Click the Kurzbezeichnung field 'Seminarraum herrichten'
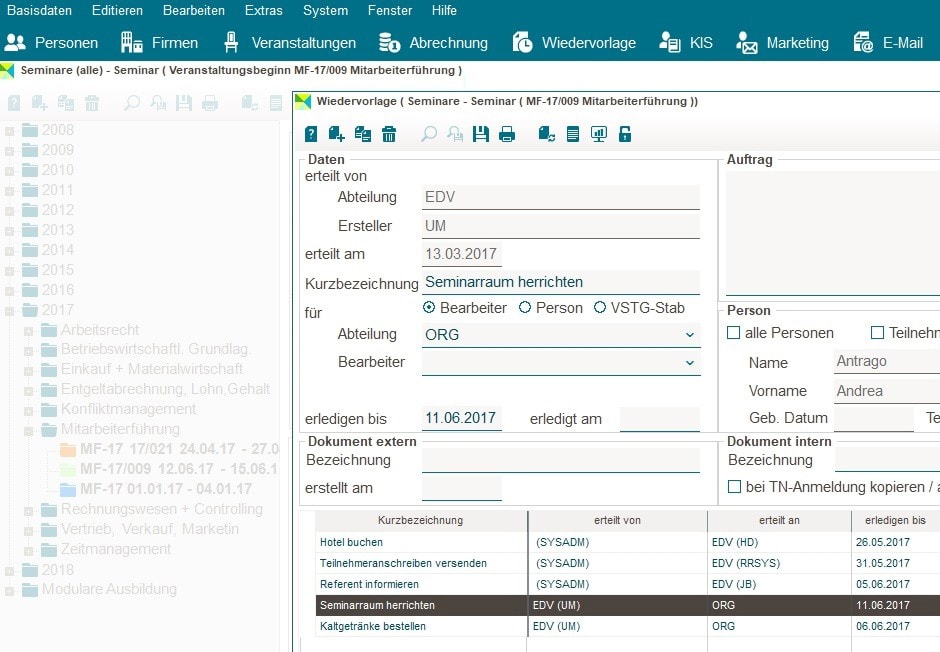 (561, 282)
